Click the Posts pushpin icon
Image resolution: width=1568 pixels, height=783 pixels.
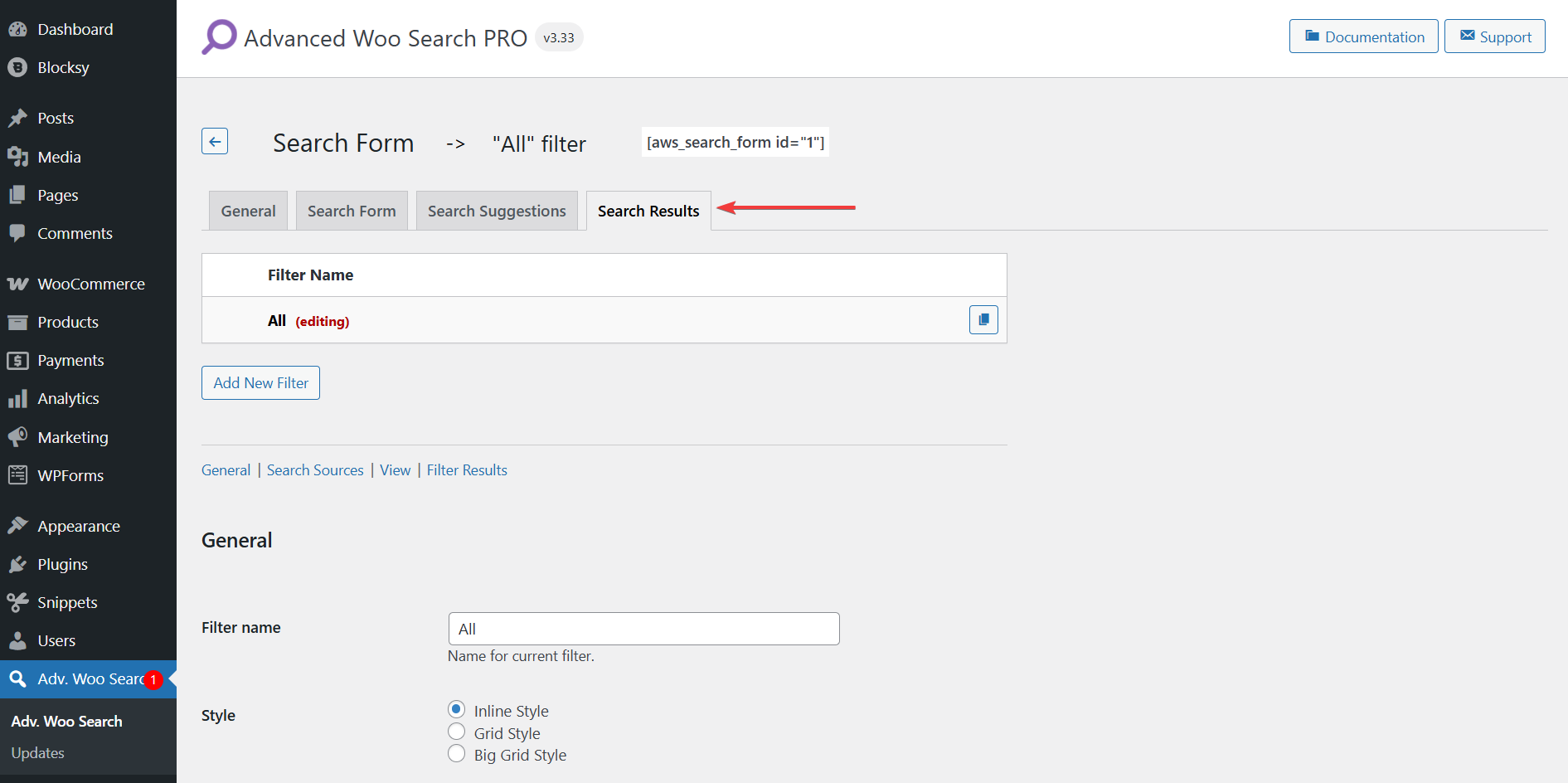click(x=17, y=118)
